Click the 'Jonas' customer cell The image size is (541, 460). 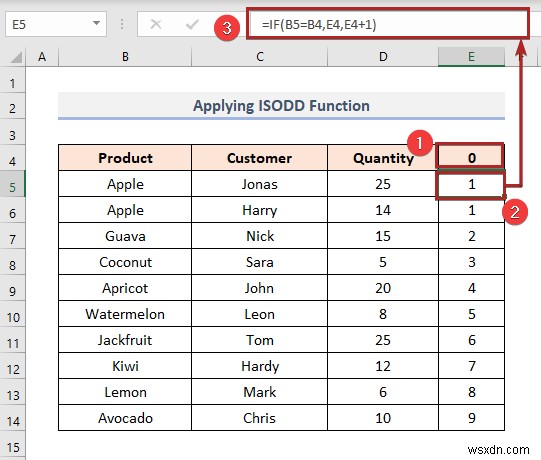259,184
